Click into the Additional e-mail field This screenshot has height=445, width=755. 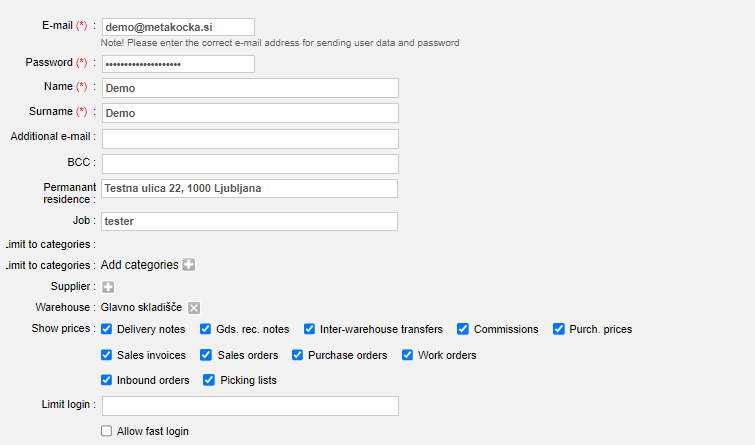tap(250, 139)
